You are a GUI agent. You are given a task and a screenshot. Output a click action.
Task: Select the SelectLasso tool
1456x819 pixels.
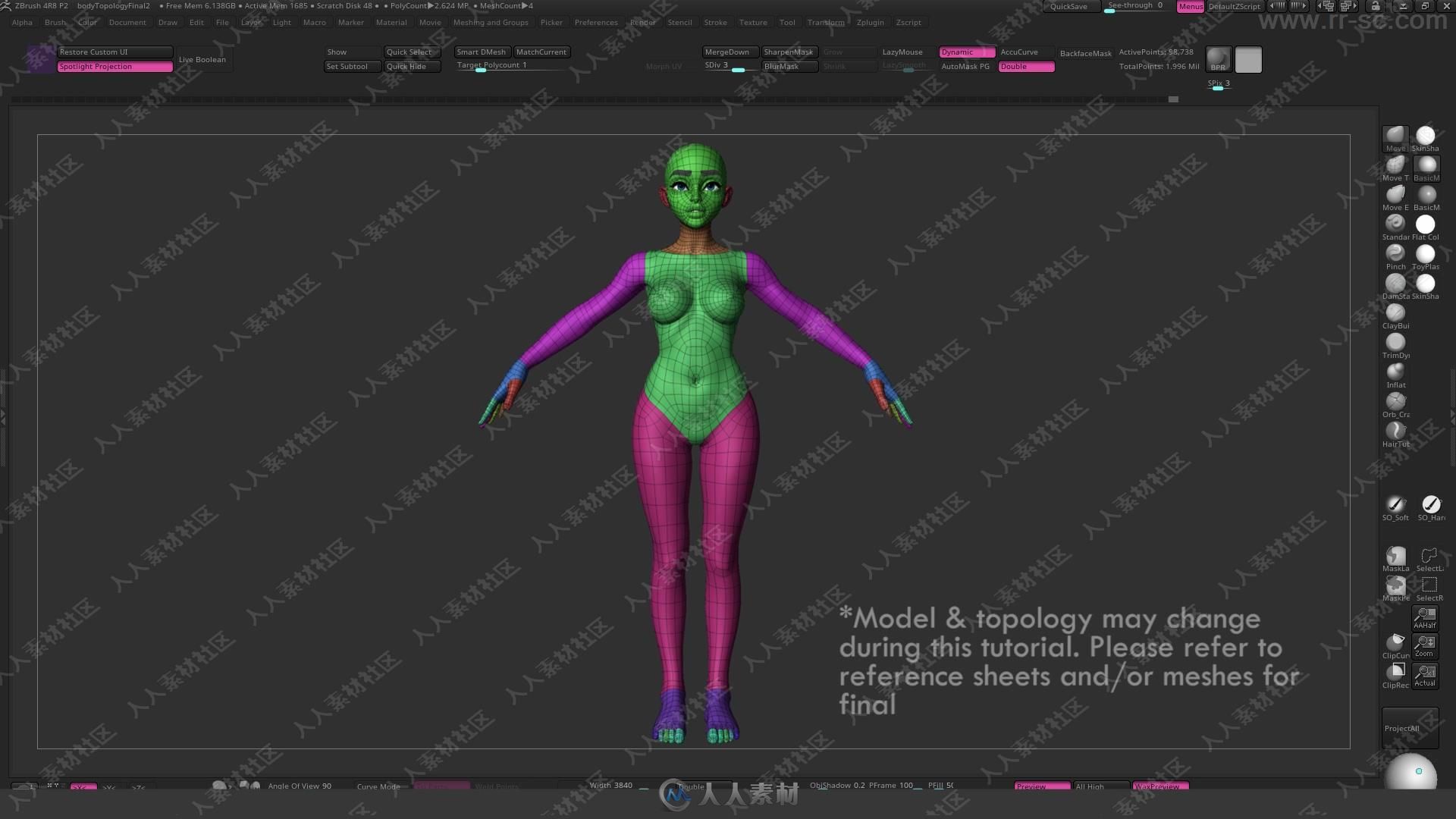[1429, 559]
